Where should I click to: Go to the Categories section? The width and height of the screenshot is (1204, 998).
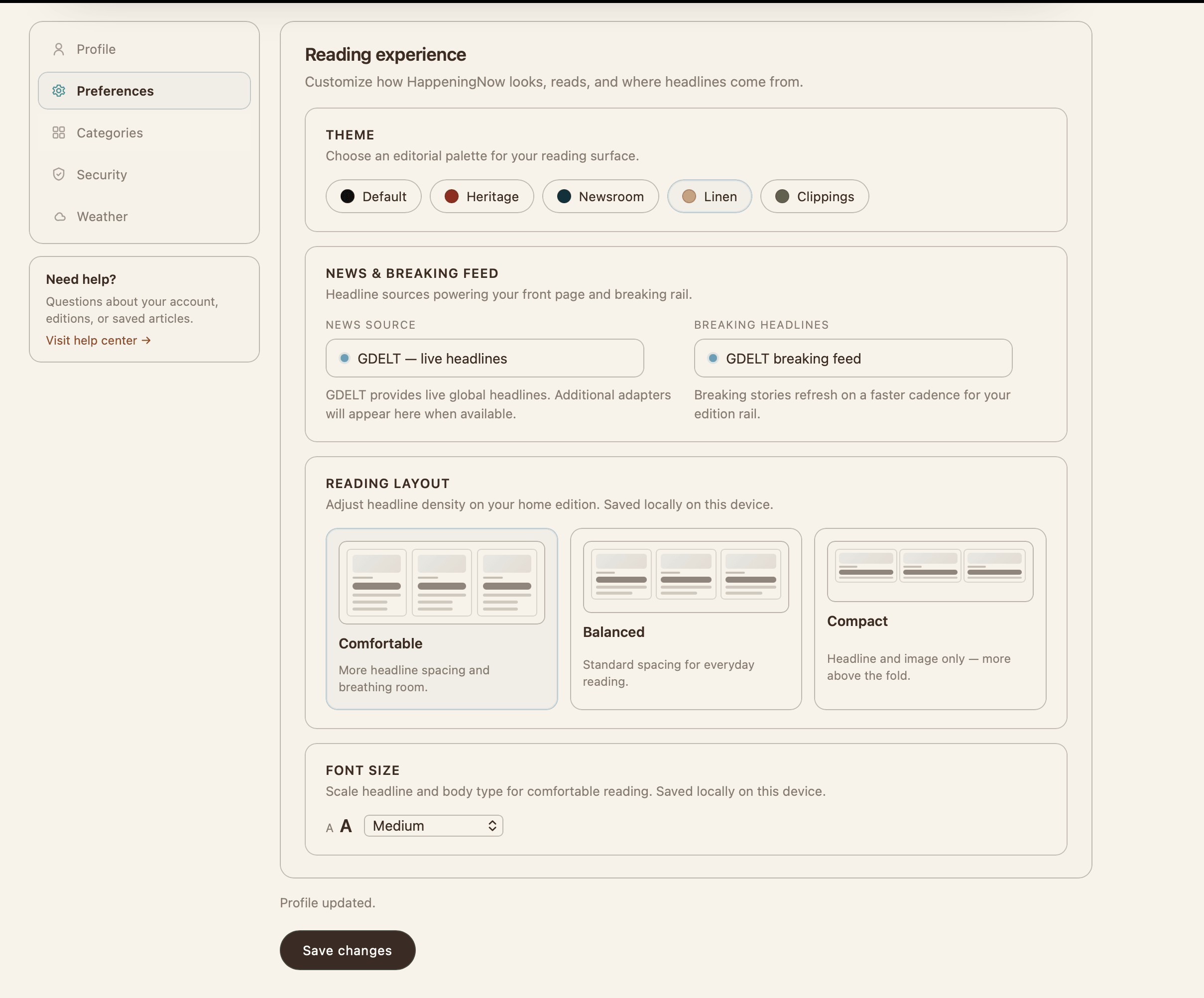click(x=144, y=132)
